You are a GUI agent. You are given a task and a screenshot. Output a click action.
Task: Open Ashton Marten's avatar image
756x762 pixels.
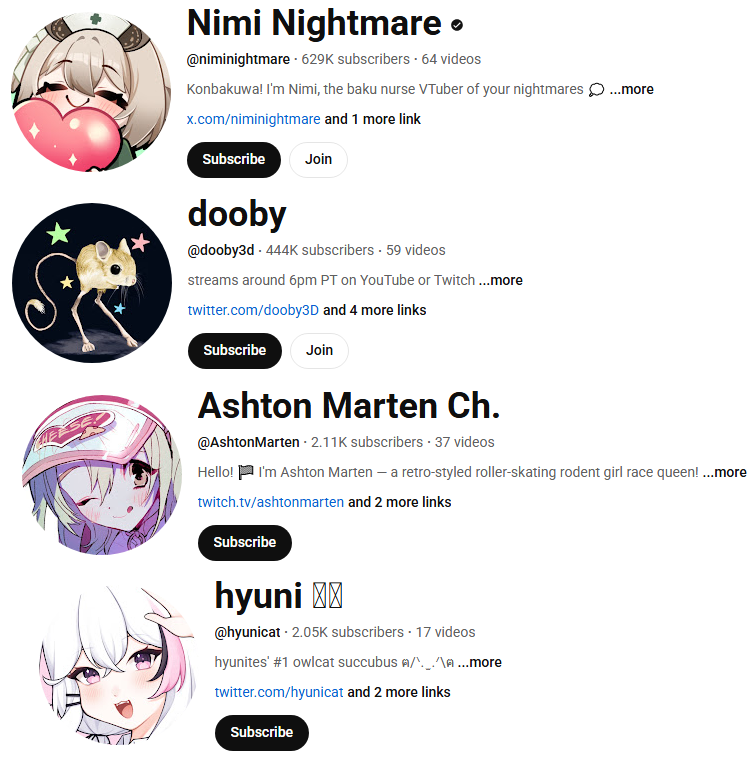pyautogui.click(x=102, y=475)
